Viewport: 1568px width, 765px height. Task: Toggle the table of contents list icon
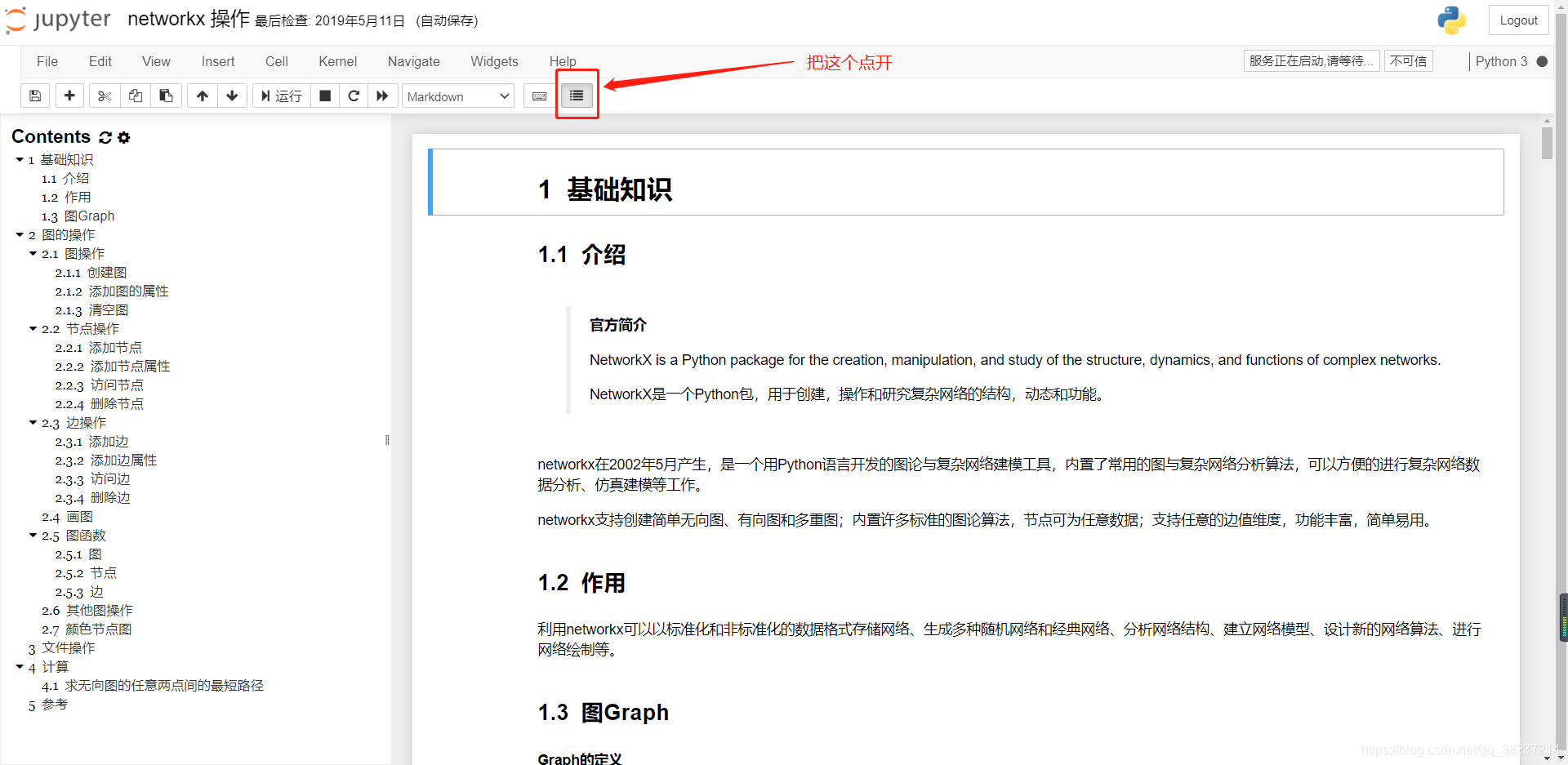click(x=577, y=96)
